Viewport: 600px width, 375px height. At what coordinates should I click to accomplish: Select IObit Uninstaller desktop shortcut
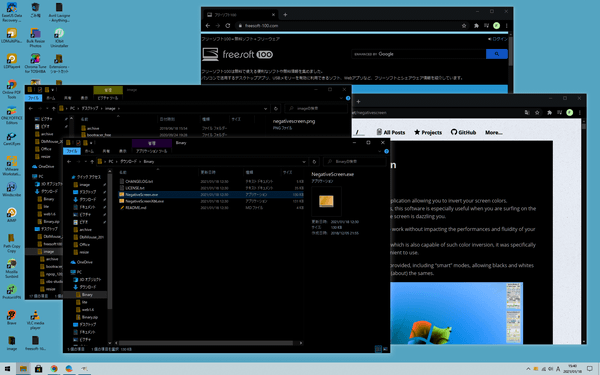(x=59, y=38)
